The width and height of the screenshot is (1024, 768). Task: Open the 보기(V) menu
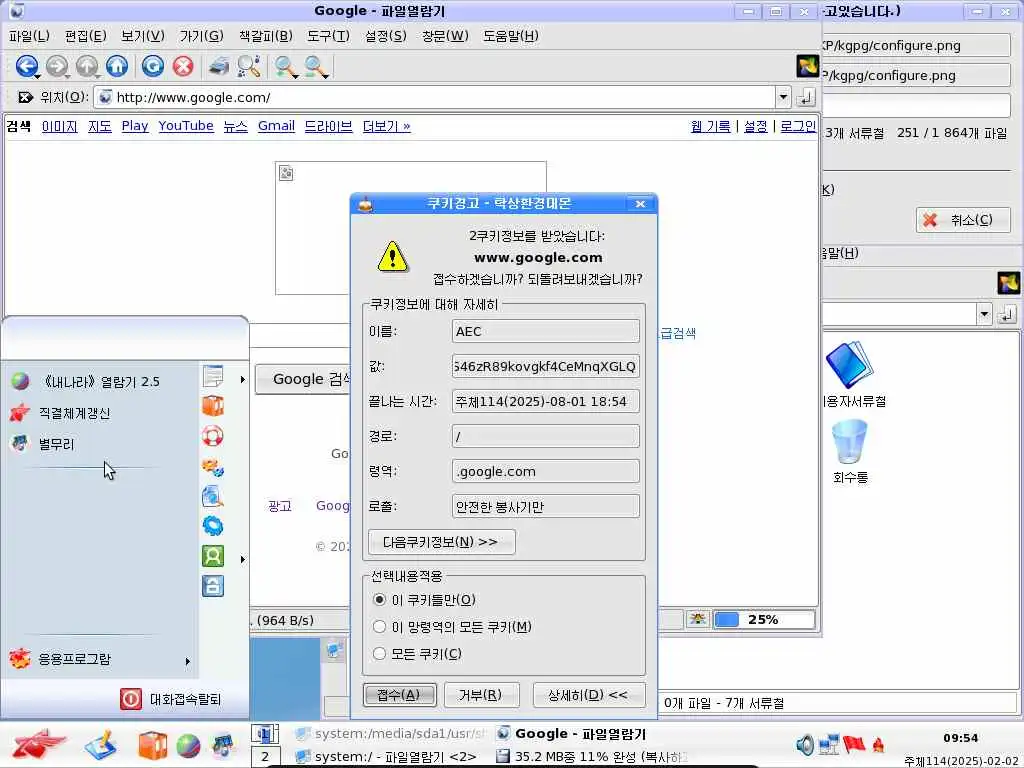[x=142, y=36]
